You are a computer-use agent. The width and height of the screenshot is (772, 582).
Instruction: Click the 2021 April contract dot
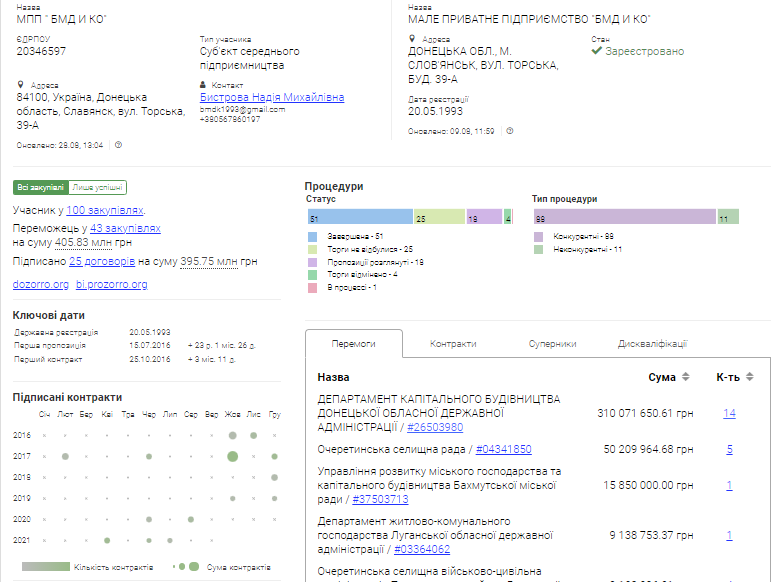[107, 541]
